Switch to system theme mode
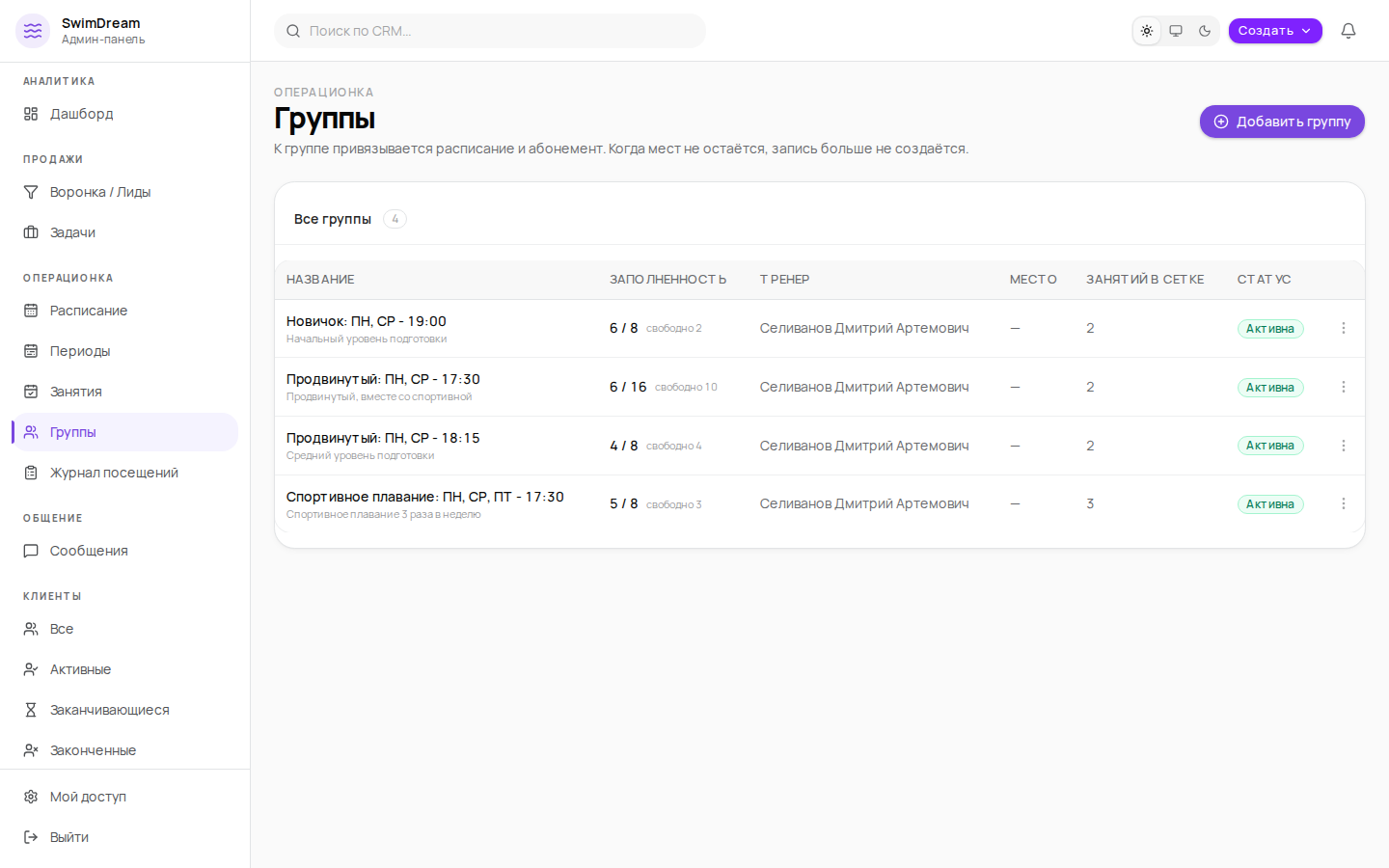Viewport: 1389px width, 868px height. (1176, 31)
